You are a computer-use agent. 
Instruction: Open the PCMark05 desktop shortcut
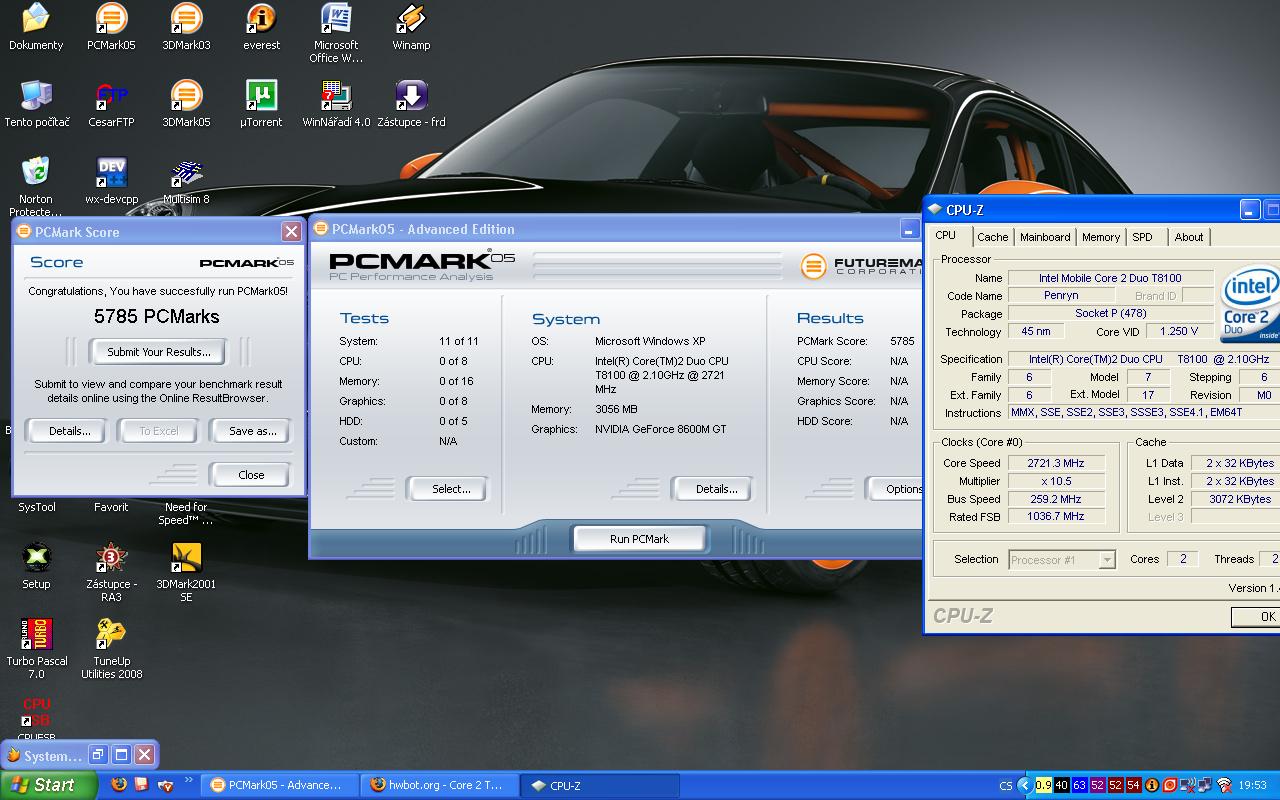pyautogui.click(x=111, y=27)
